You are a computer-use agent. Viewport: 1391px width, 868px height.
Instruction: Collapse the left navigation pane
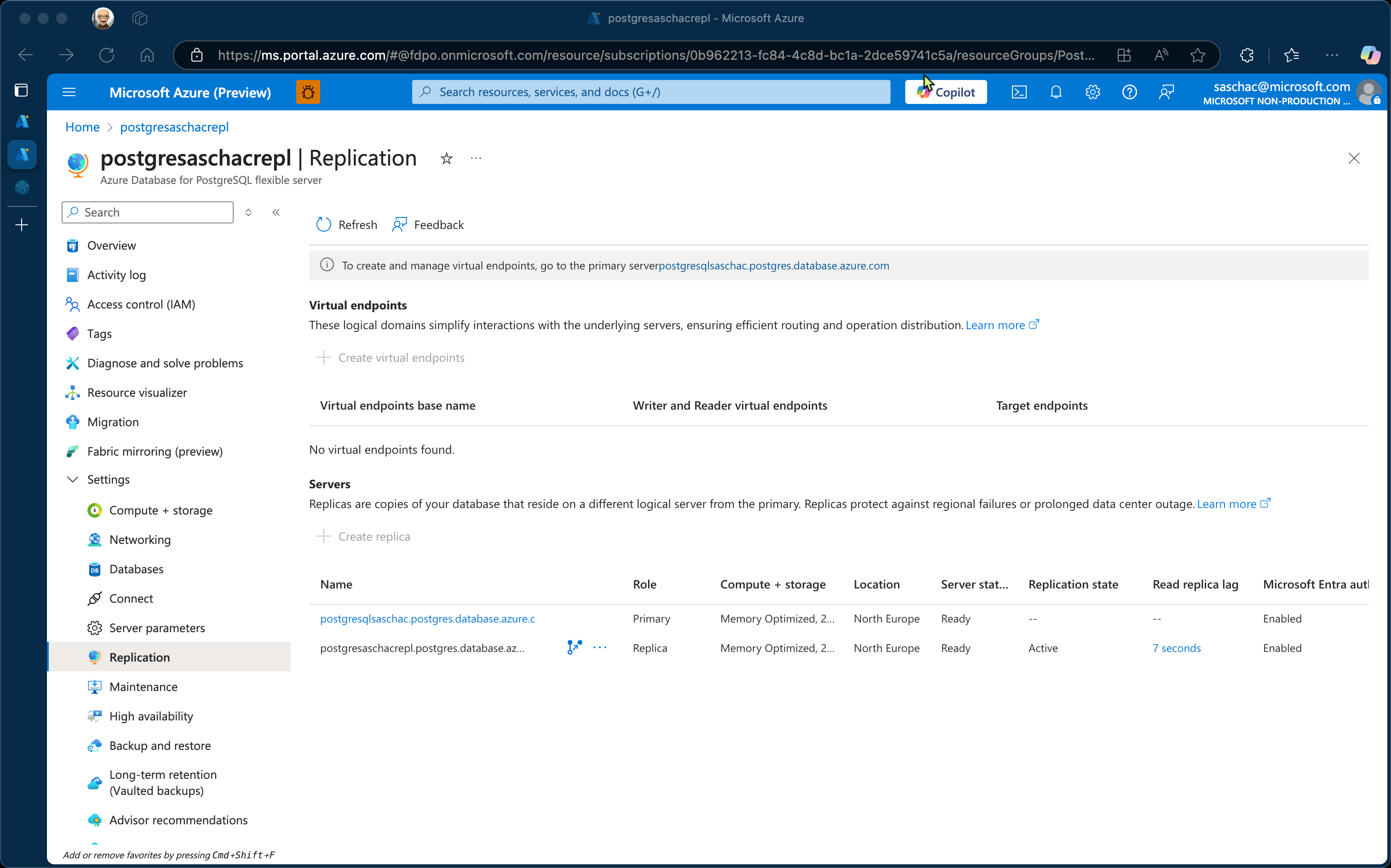point(276,212)
